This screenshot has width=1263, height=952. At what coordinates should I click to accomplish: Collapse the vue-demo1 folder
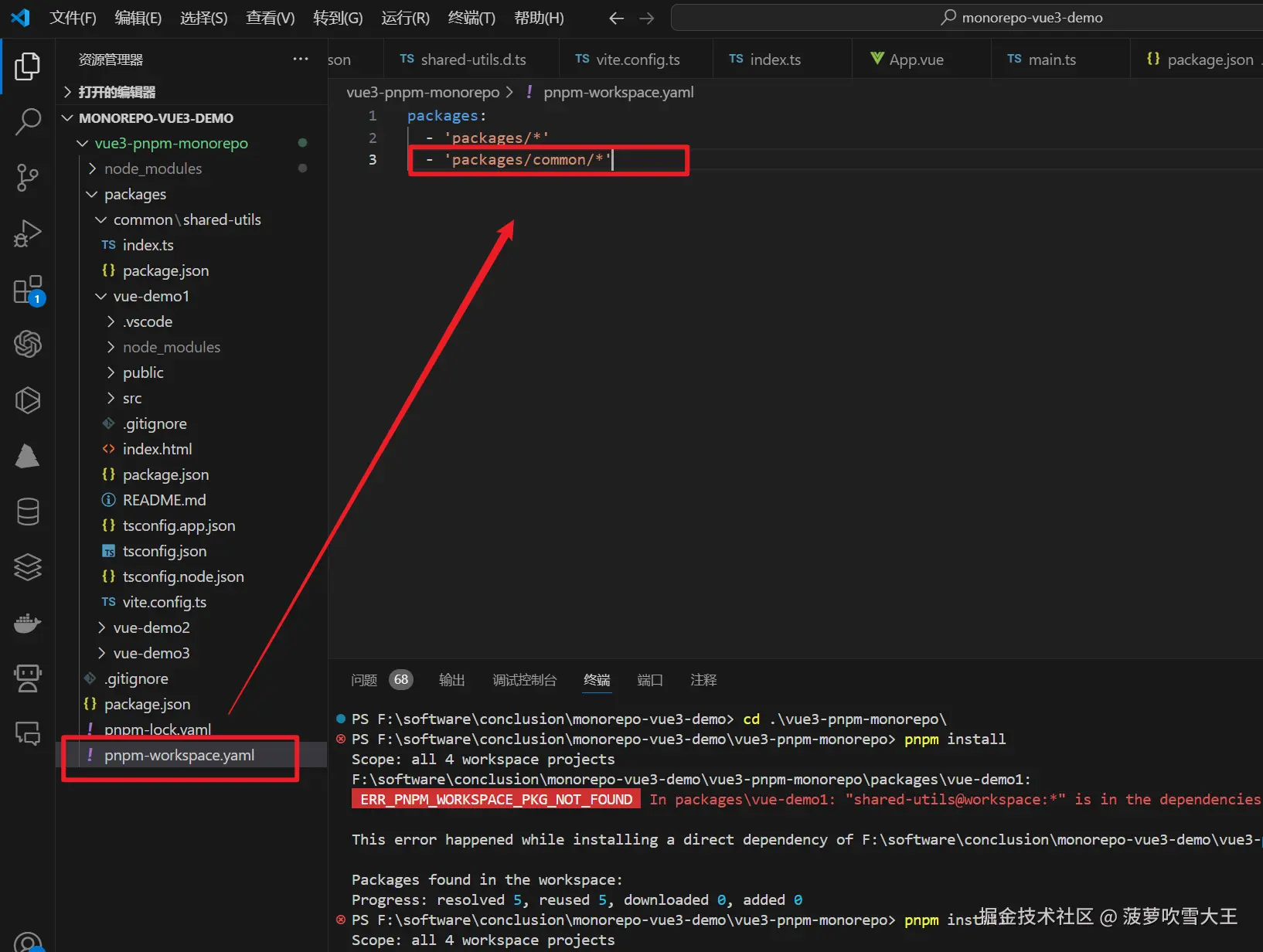193,296
